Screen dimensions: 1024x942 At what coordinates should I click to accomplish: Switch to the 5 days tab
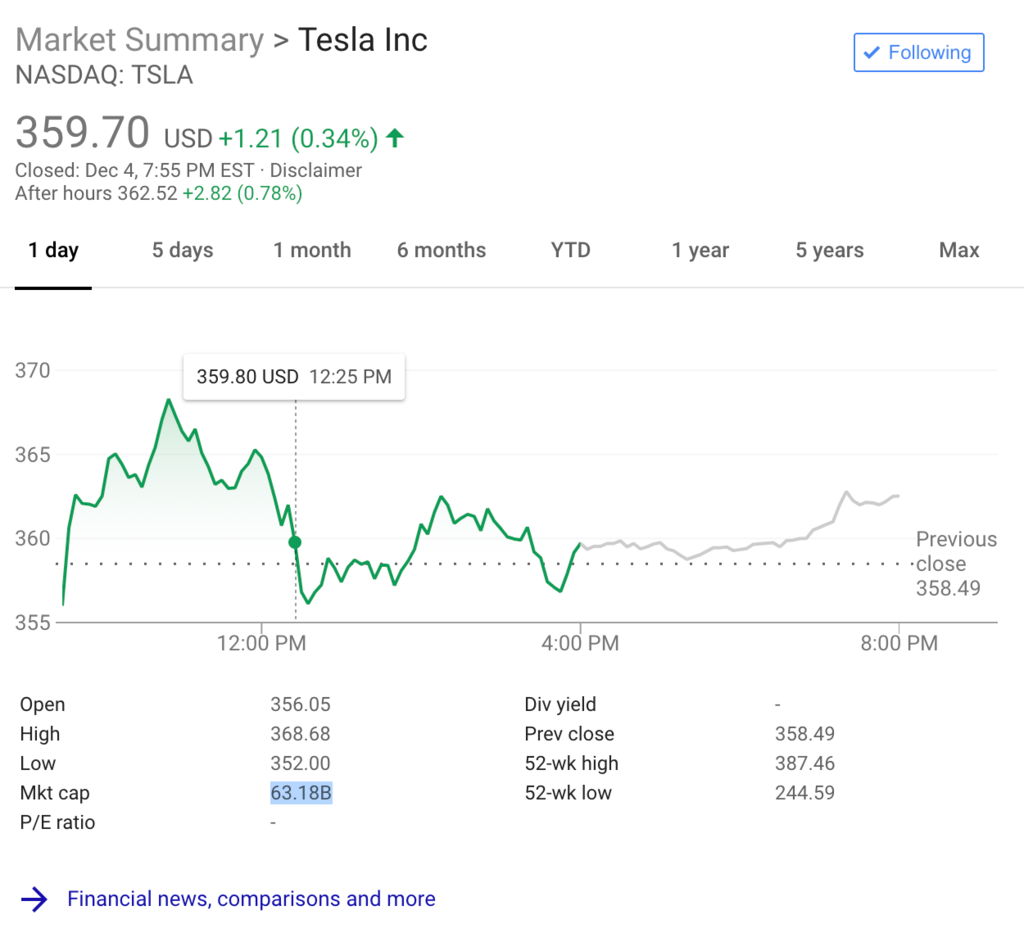(182, 250)
